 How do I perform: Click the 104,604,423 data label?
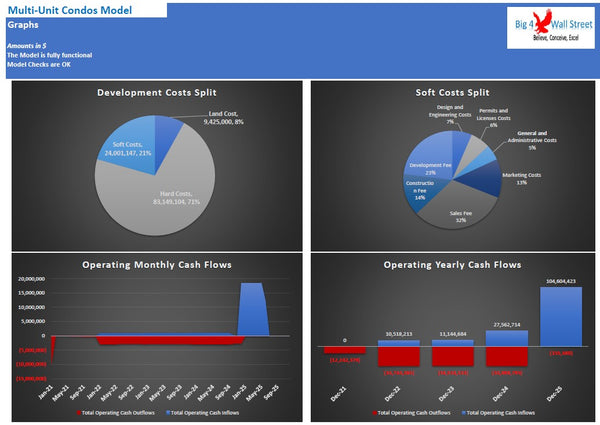coord(561,282)
